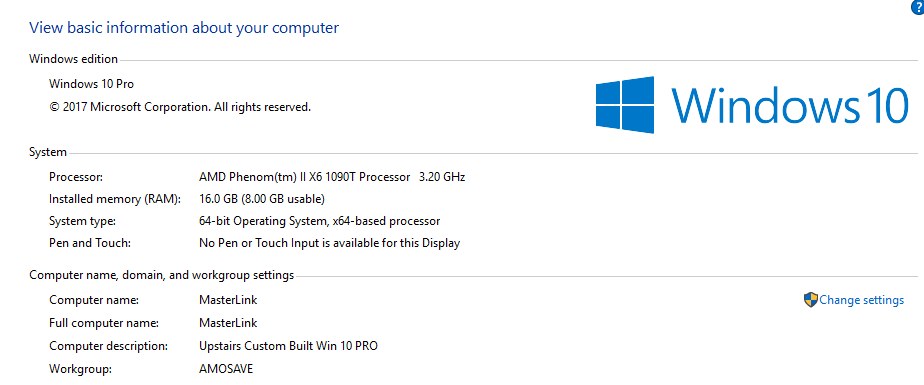Click the Windows 10 Pro edition text
Image resolution: width=924 pixels, height=385 pixels.
tap(91, 84)
